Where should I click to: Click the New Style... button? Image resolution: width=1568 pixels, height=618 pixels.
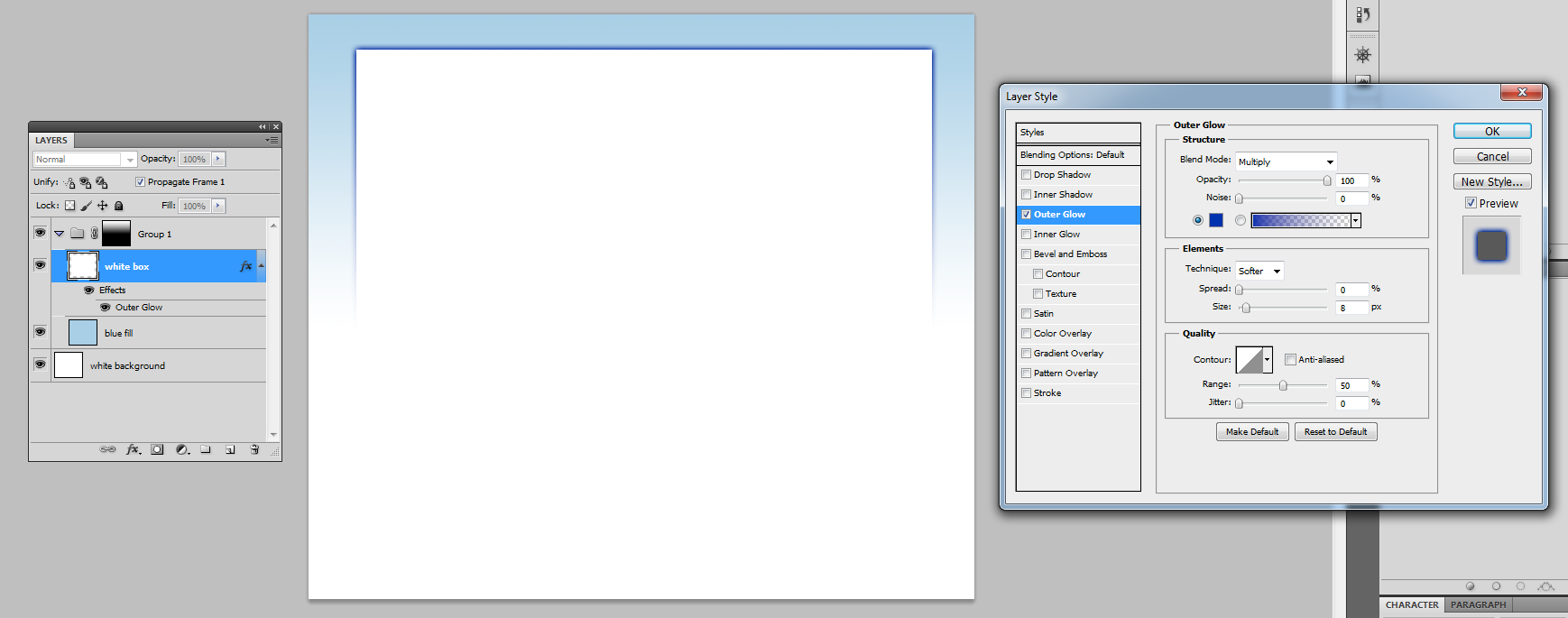click(1491, 182)
